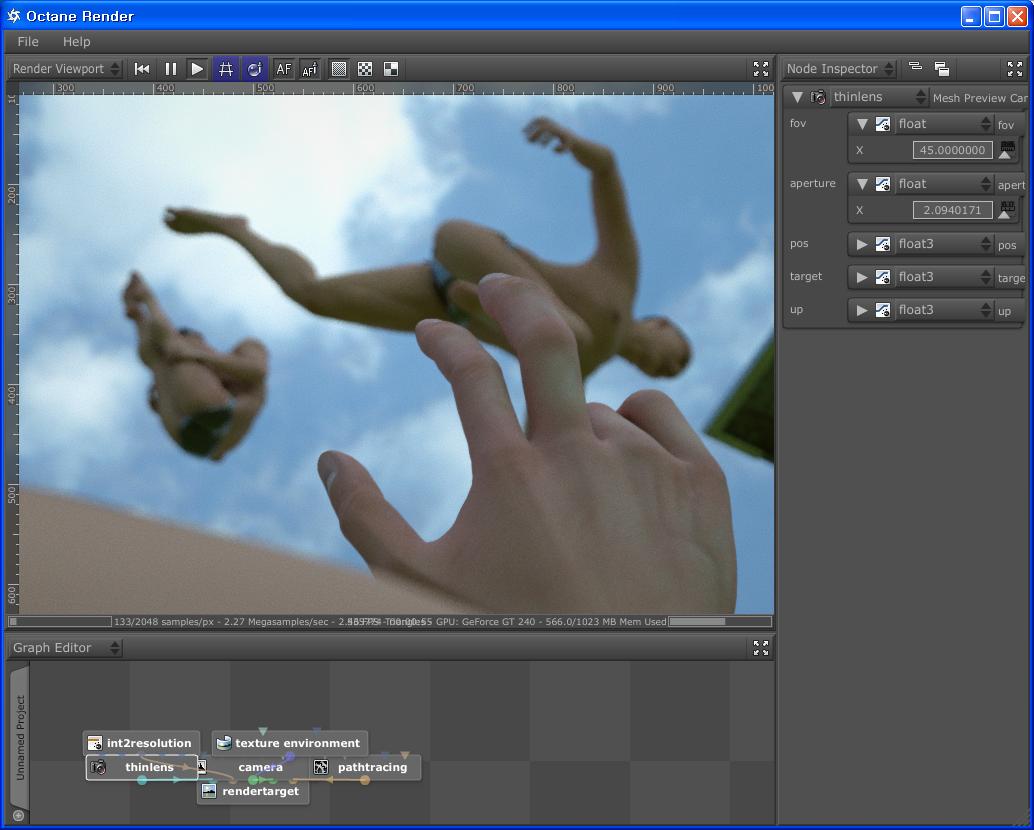
Task: Select the pathtracing node
Action: click(365, 767)
